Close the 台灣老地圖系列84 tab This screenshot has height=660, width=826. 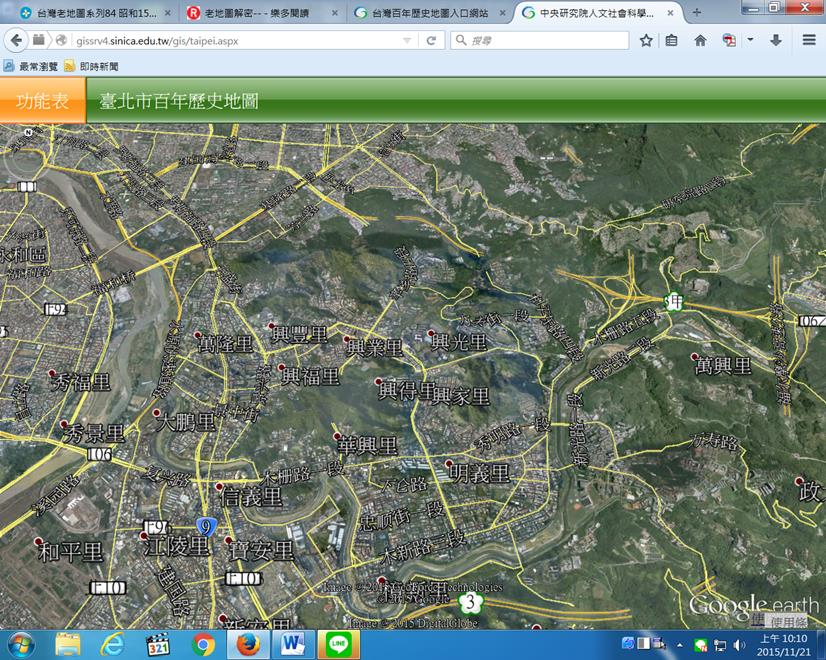pos(168,13)
